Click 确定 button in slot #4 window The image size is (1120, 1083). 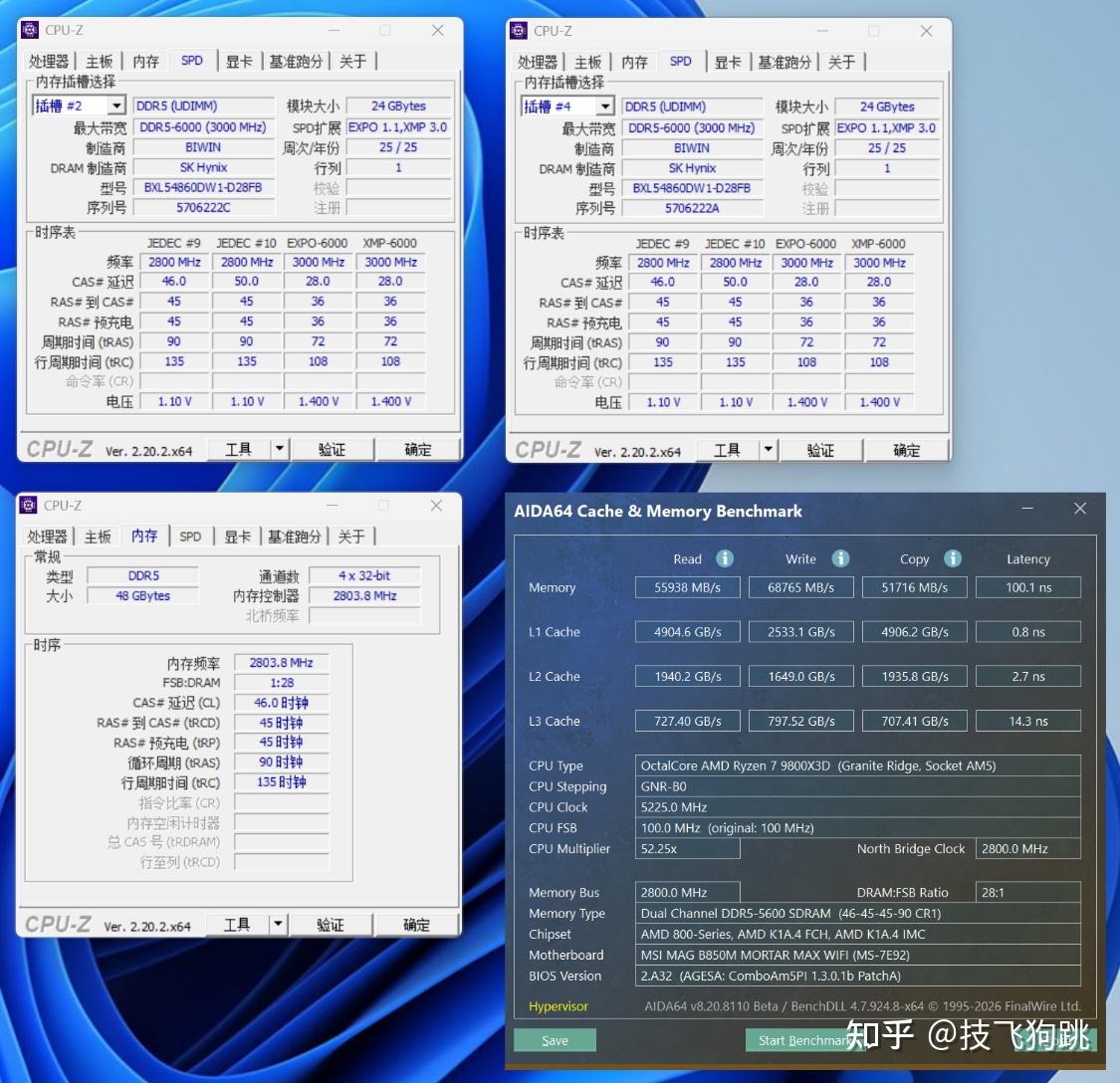906,450
